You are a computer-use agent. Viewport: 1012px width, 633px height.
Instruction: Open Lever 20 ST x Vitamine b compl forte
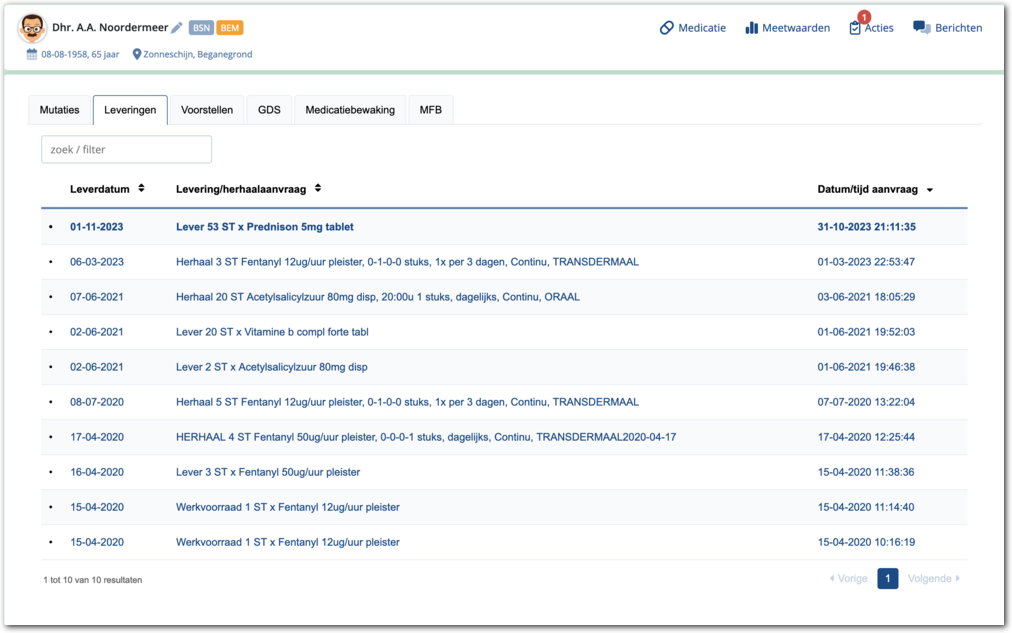tap(272, 332)
